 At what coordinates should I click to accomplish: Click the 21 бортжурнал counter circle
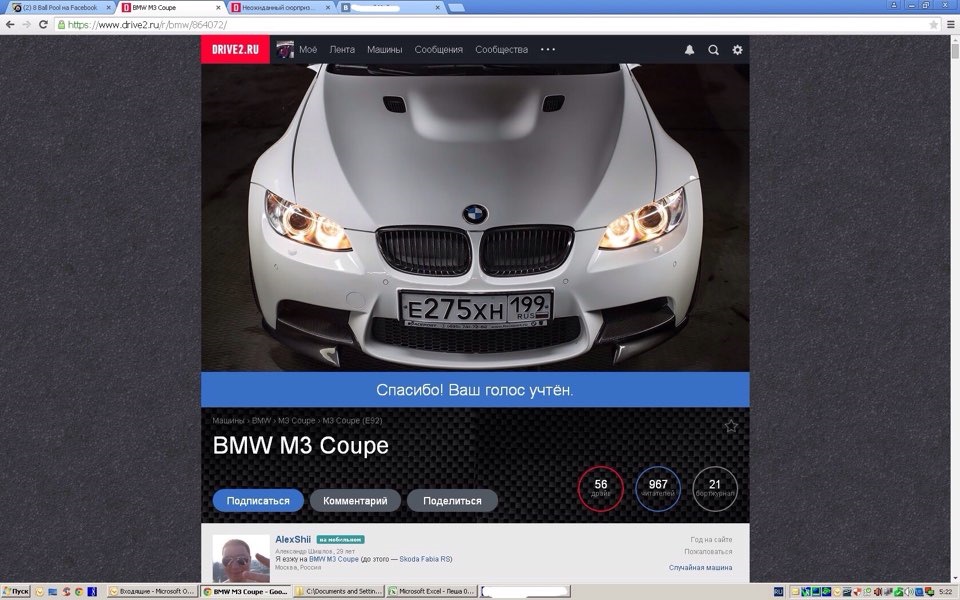point(714,489)
